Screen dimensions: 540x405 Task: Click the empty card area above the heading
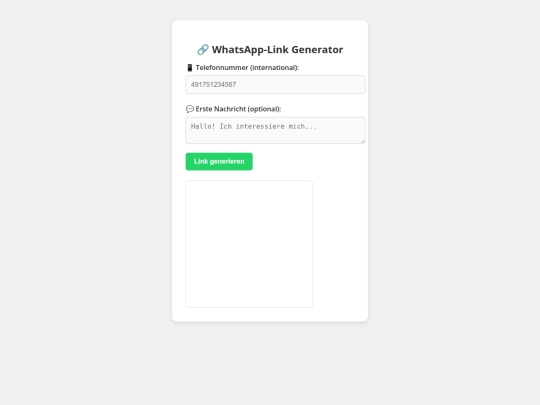coord(270,31)
